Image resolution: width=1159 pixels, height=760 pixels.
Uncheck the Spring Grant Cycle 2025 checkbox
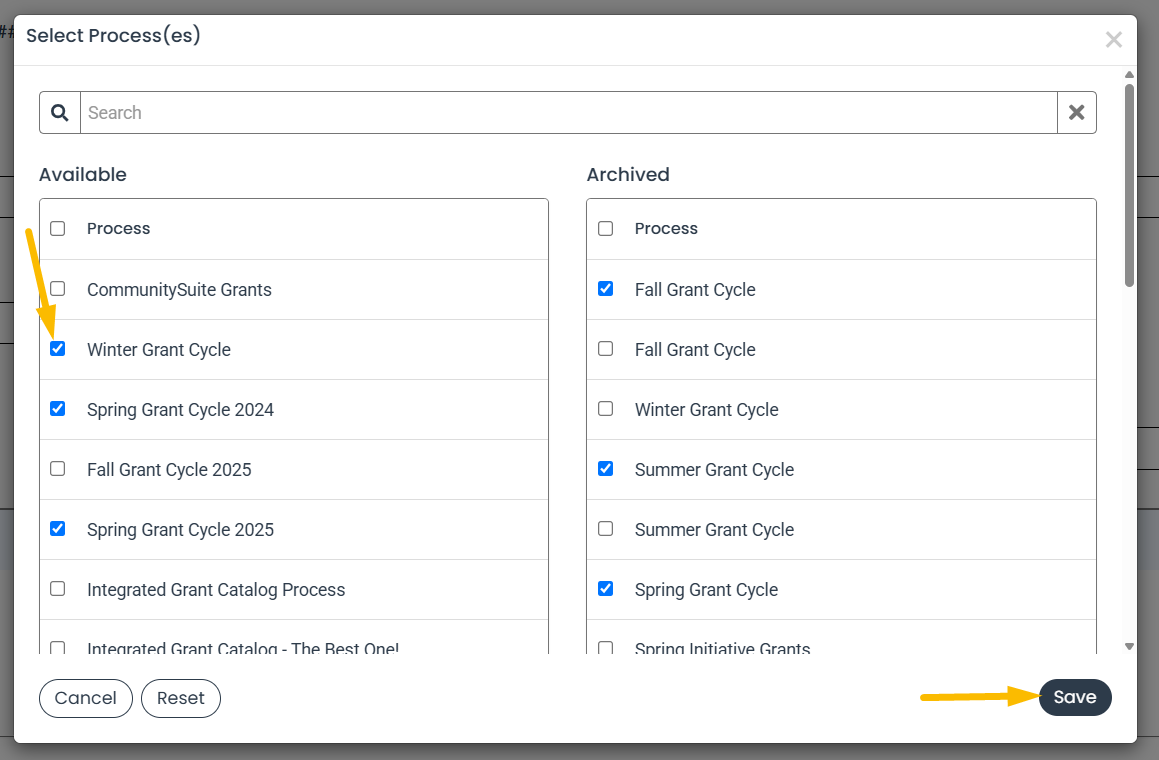point(58,529)
